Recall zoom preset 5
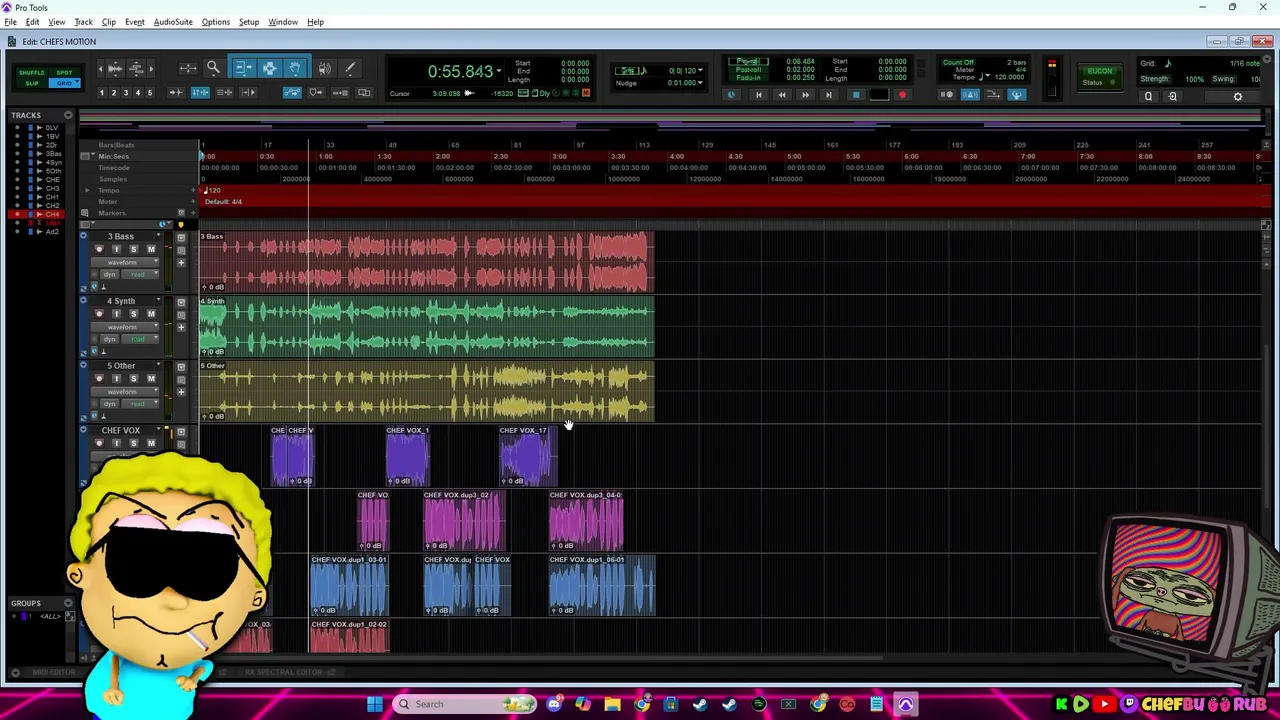Image resolution: width=1280 pixels, height=720 pixels. [x=150, y=93]
